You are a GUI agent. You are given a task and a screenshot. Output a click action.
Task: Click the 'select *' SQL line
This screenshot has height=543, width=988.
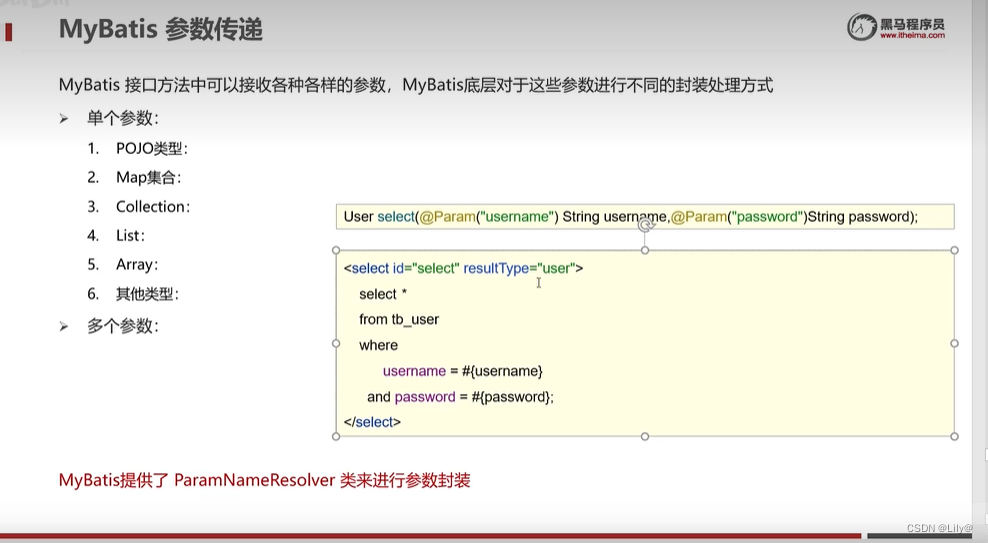(x=383, y=294)
